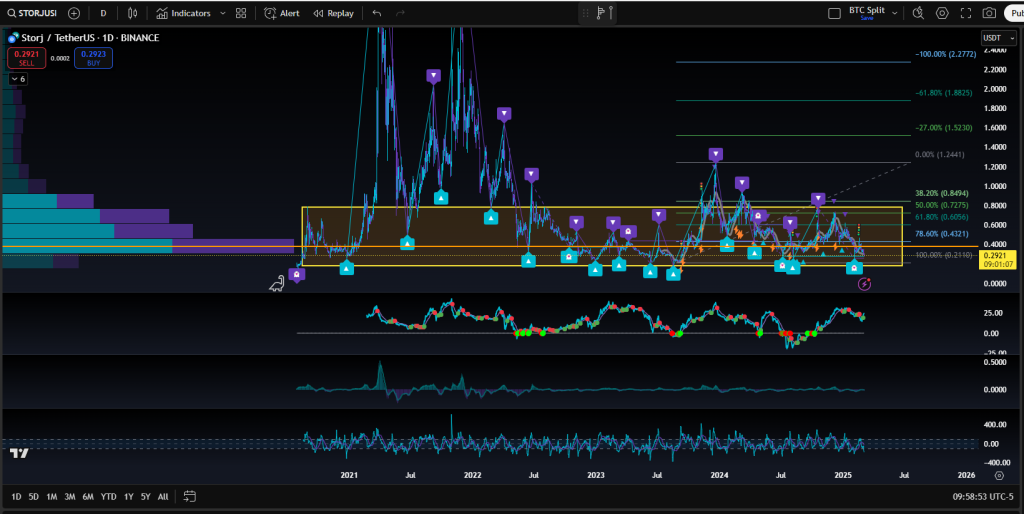Select the flagged position drawing tool
The height and width of the screenshot is (514, 1024).
(600, 13)
